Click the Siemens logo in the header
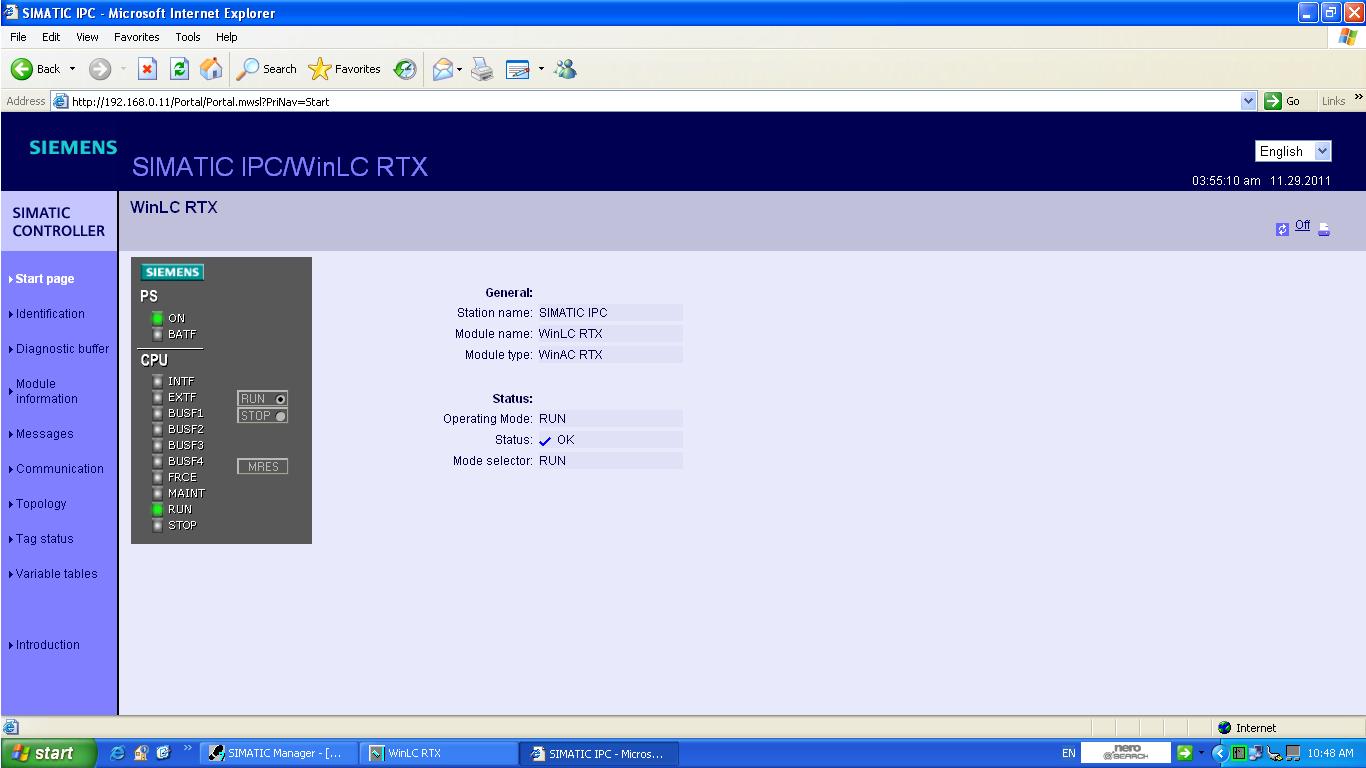Image resolution: width=1366 pixels, height=768 pixels. (x=73, y=148)
